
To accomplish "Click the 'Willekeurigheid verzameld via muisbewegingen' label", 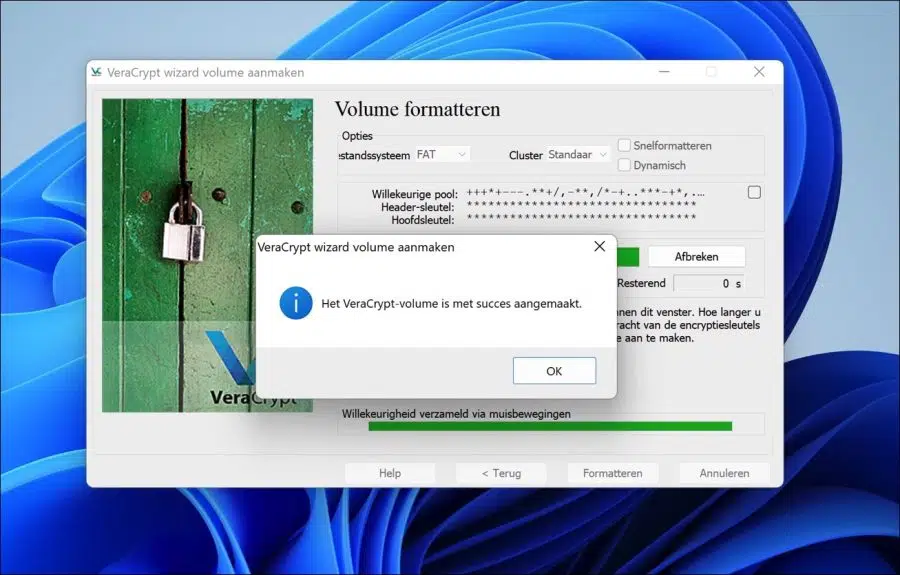I will [456, 414].
